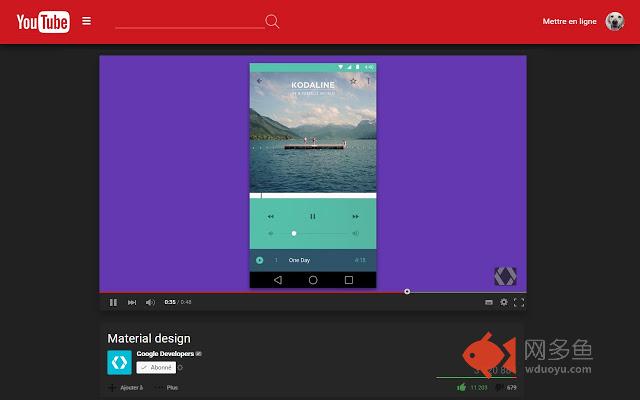640x400 pixels.
Task: Click the Ajouter à button
Action: pos(125,388)
